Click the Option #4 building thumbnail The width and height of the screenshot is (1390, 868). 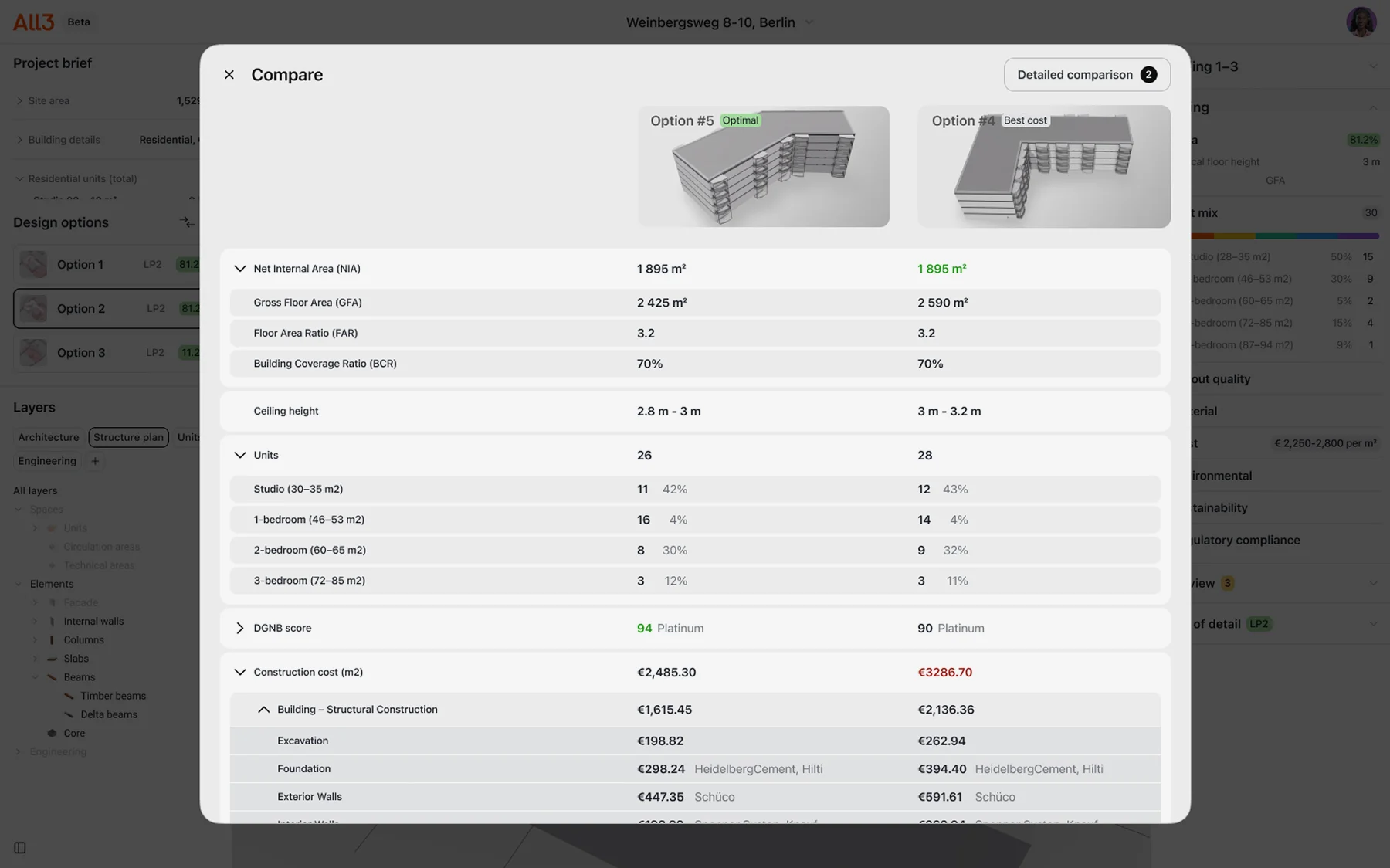coord(1043,167)
